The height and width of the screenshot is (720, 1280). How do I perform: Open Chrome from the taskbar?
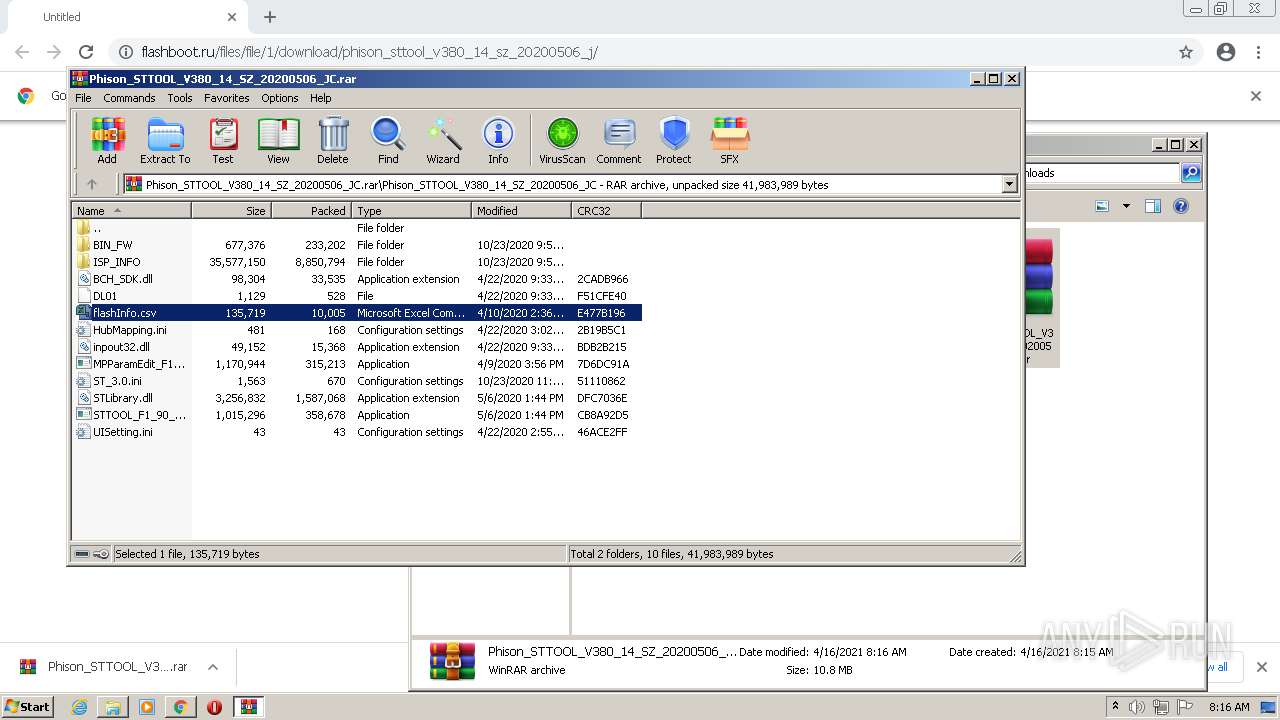pos(180,707)
